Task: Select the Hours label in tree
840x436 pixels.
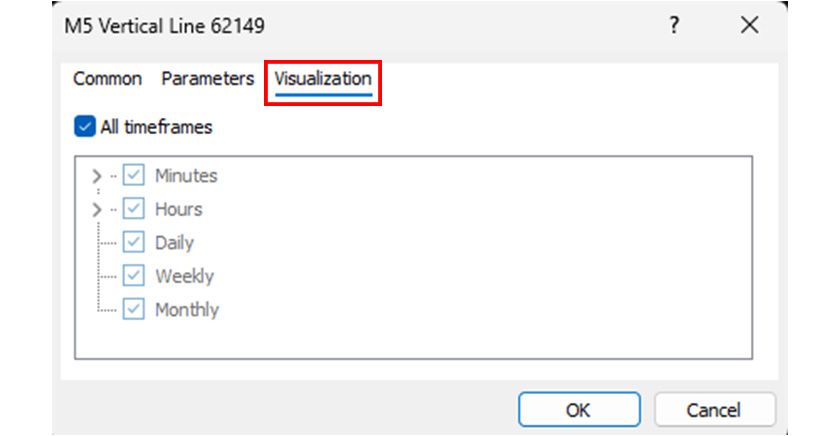Action: (178, 209)
